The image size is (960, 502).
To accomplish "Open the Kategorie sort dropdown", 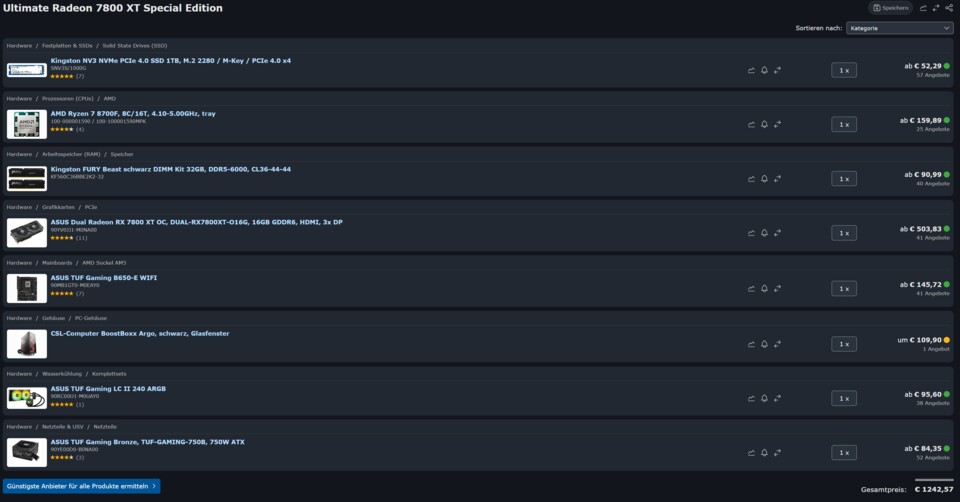I will (898, 28).
